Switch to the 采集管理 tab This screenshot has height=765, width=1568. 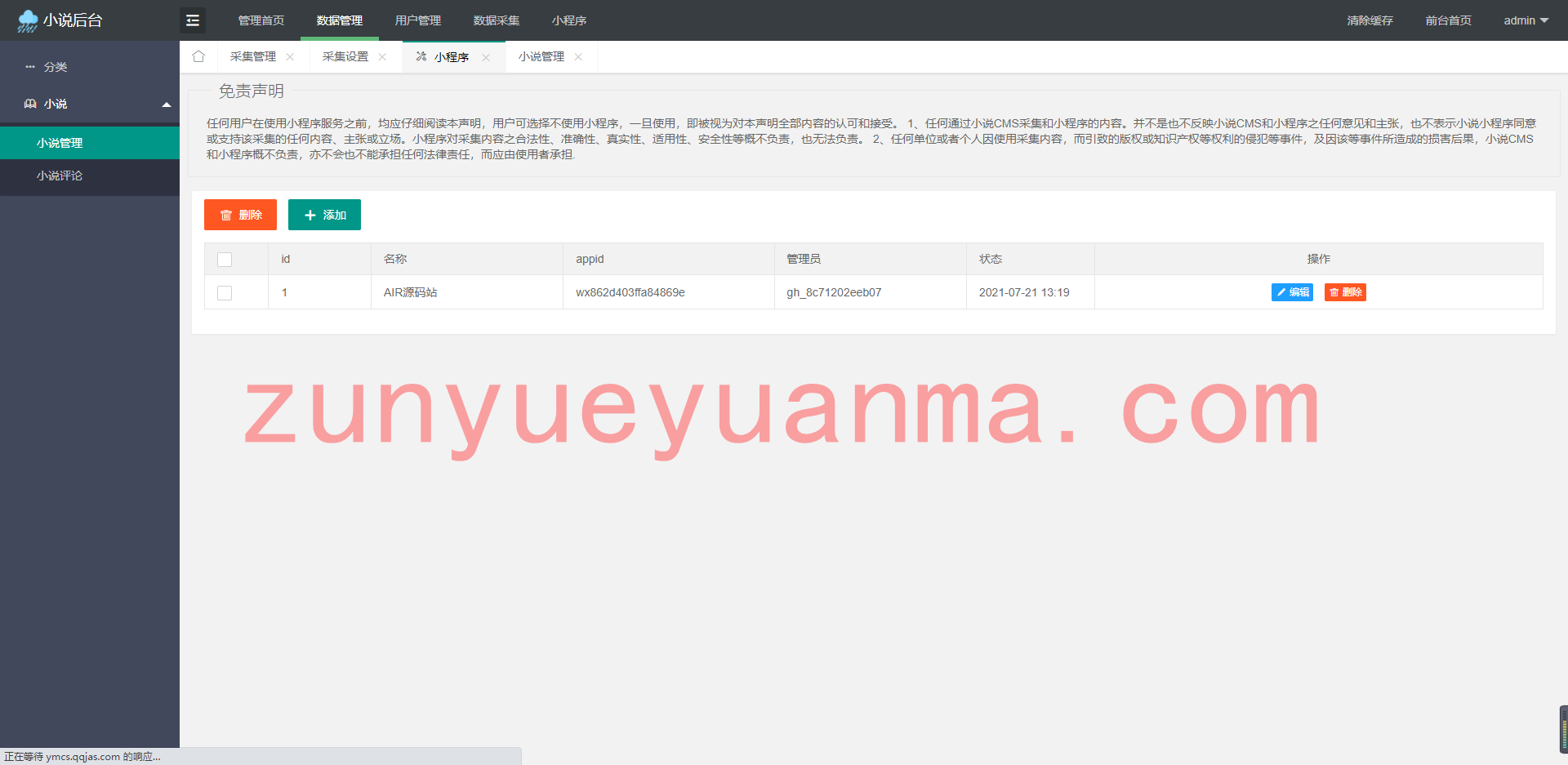click(x=253, y=56)
